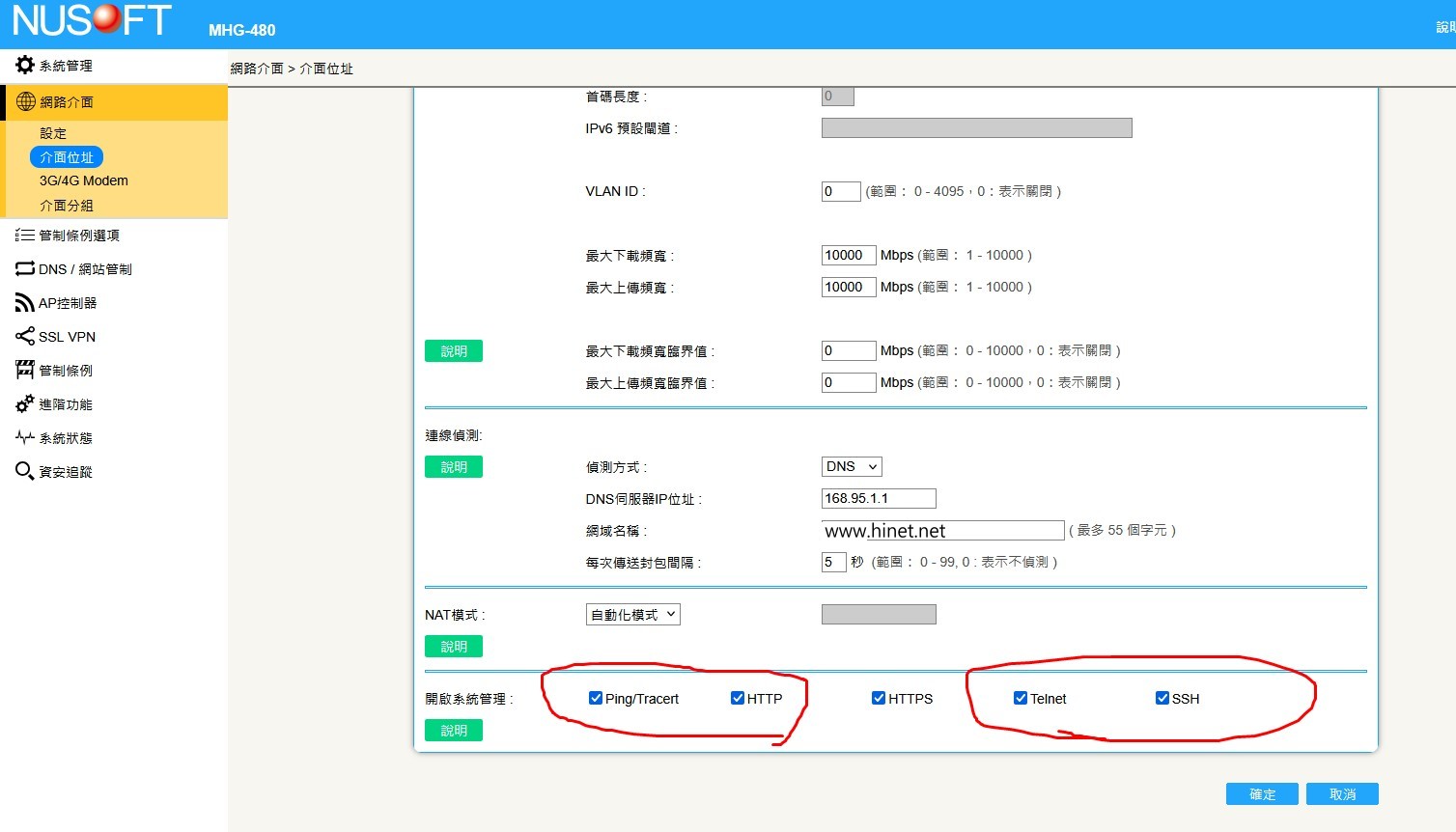The height and width of the screenshot is (832, 1456).
Task: Click the 說明 button under NAT模式
Action: pos(454,647)
